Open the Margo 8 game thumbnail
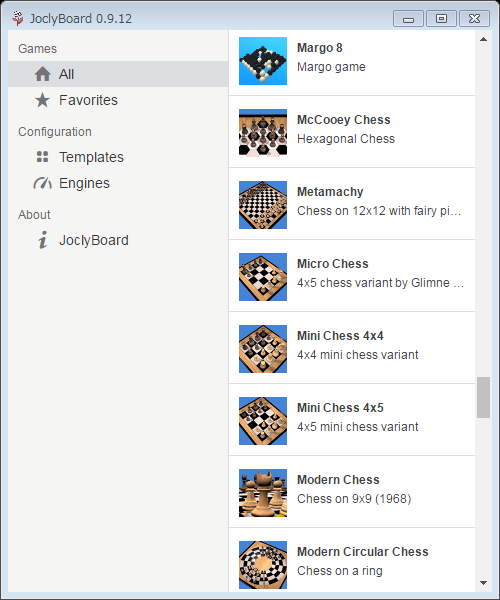The height and width of the screenshot is (600, 500). [x=263, y=61]
